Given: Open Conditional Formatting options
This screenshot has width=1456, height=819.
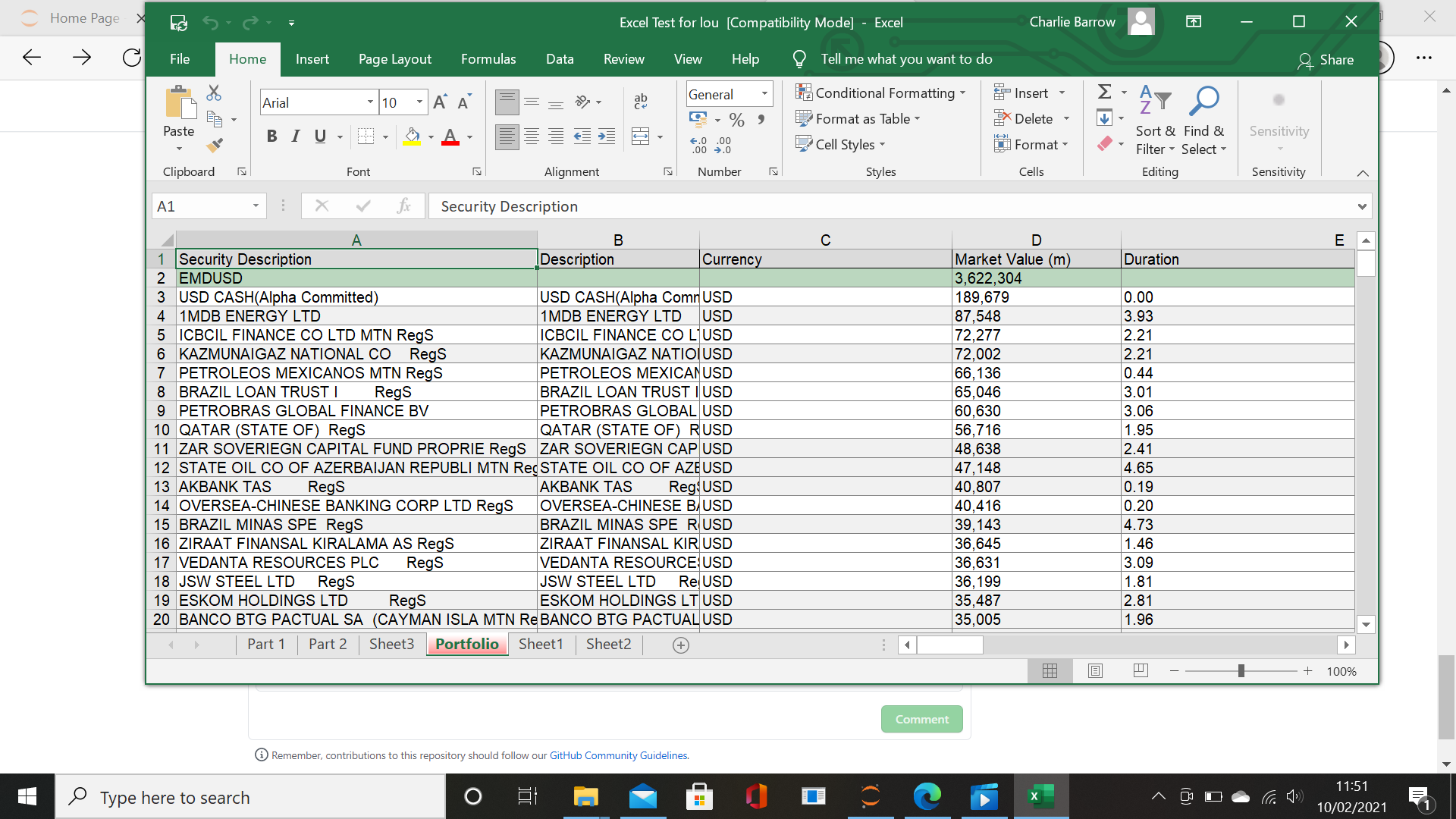Looking at the screenshot, I should 881,93.
